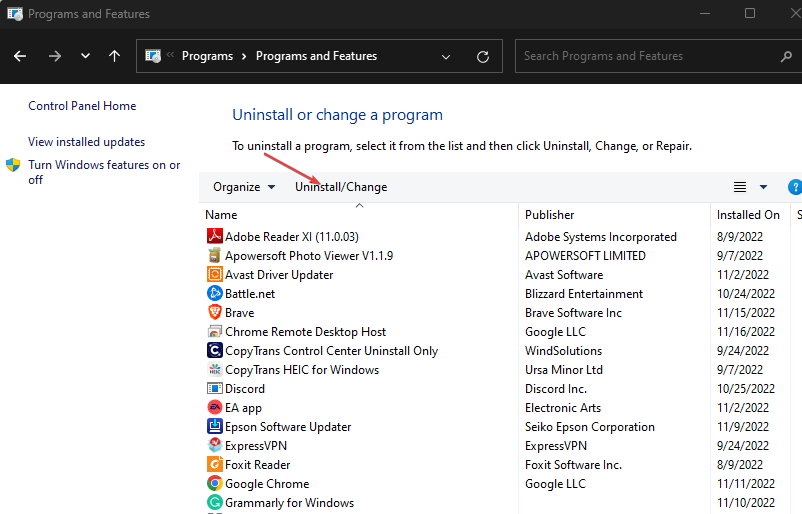Click the search magnifier icon

coord(786,56)
